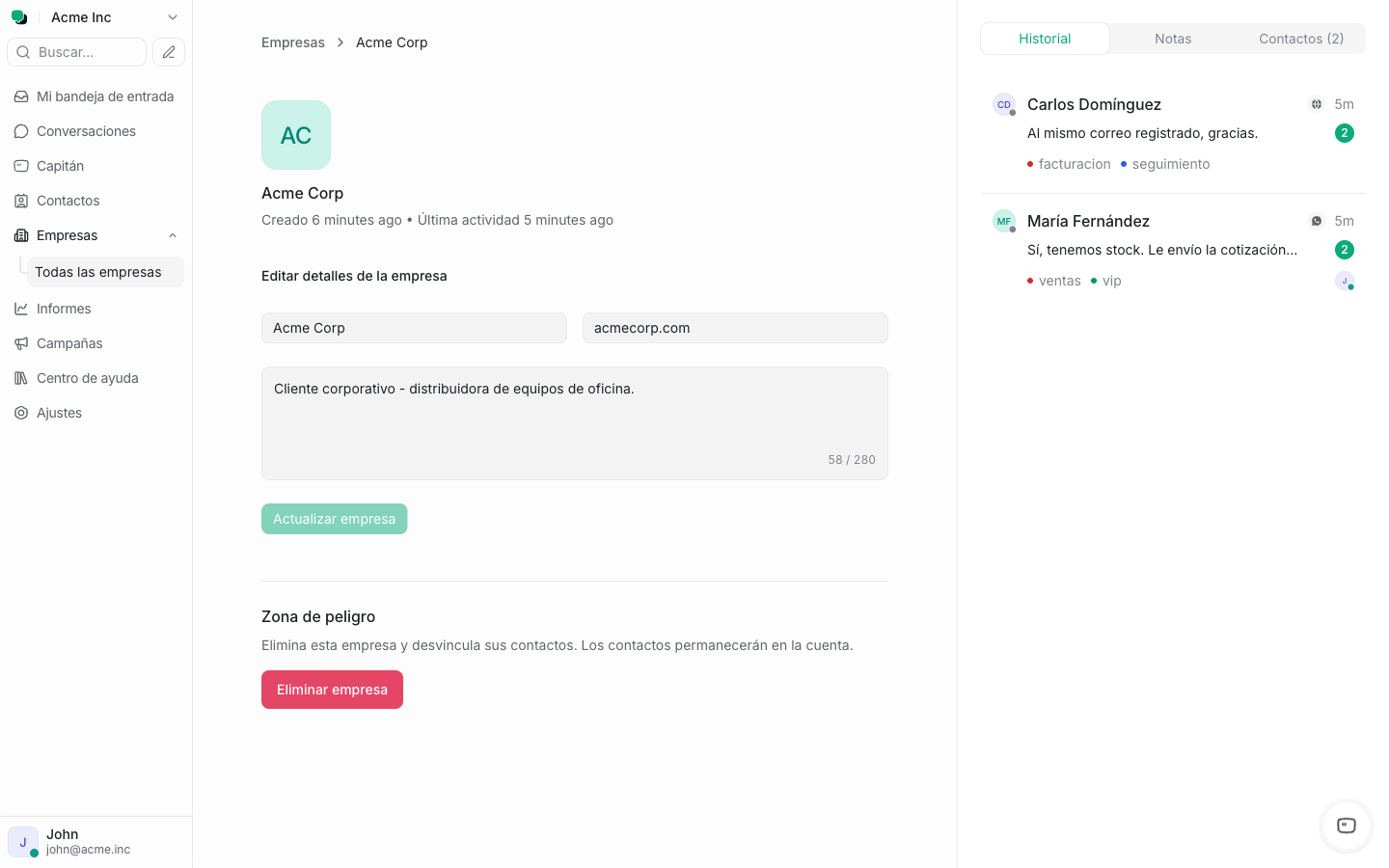Click the compose new conversation pencil icon

169,52
